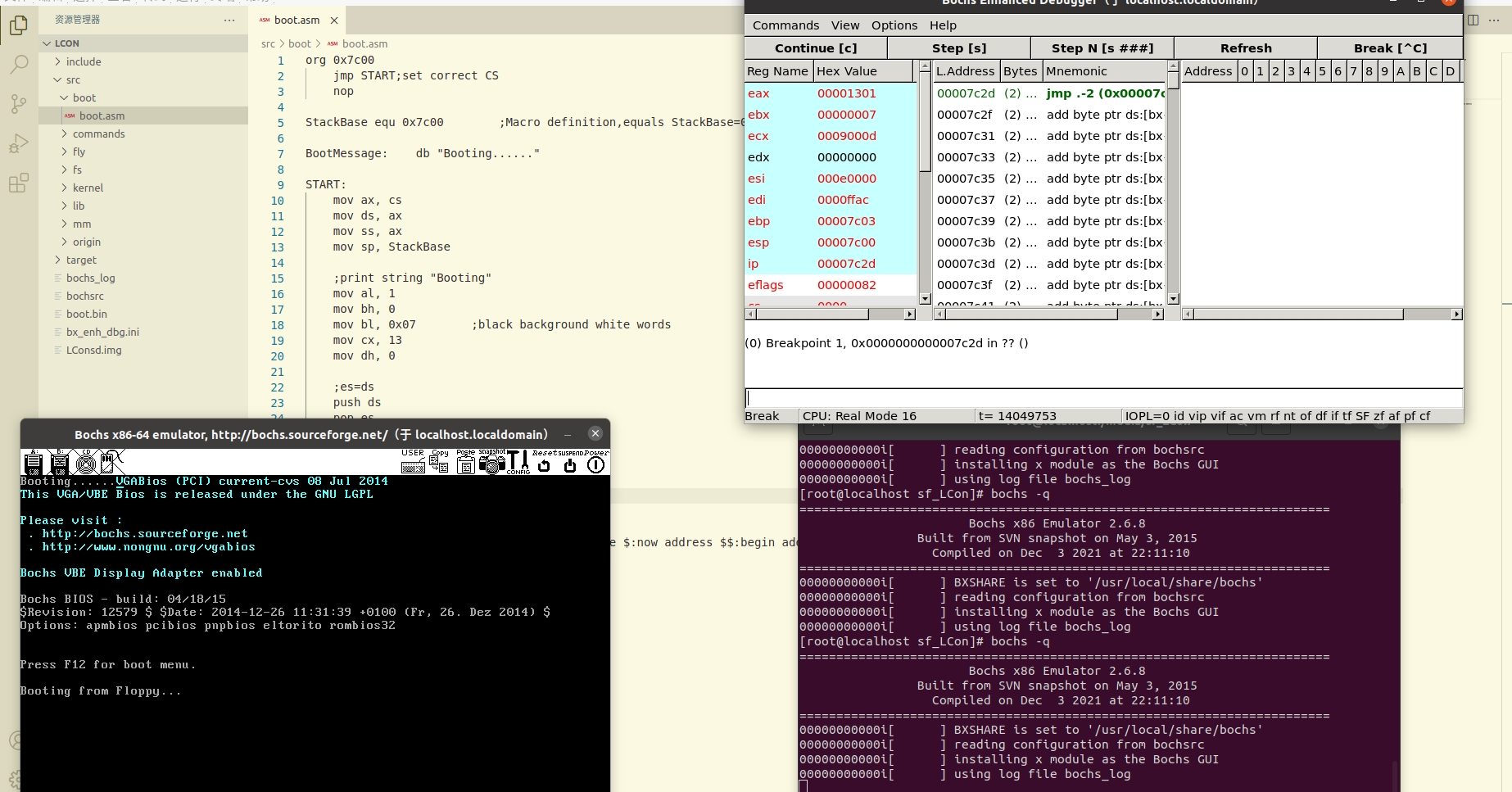Click Power icon in Bochs toolbar
1512x792 pixels.
[x=596, y=462]
